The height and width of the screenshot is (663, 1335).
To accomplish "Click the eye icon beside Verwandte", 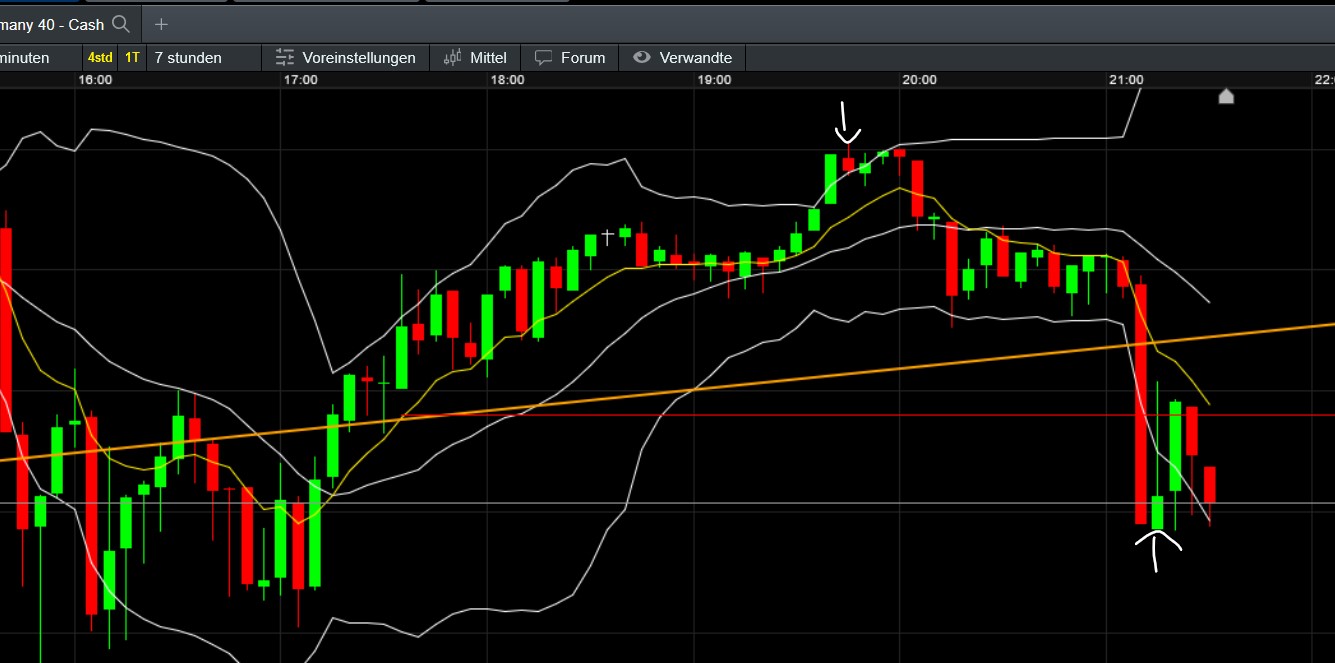I will click(642, 58).
